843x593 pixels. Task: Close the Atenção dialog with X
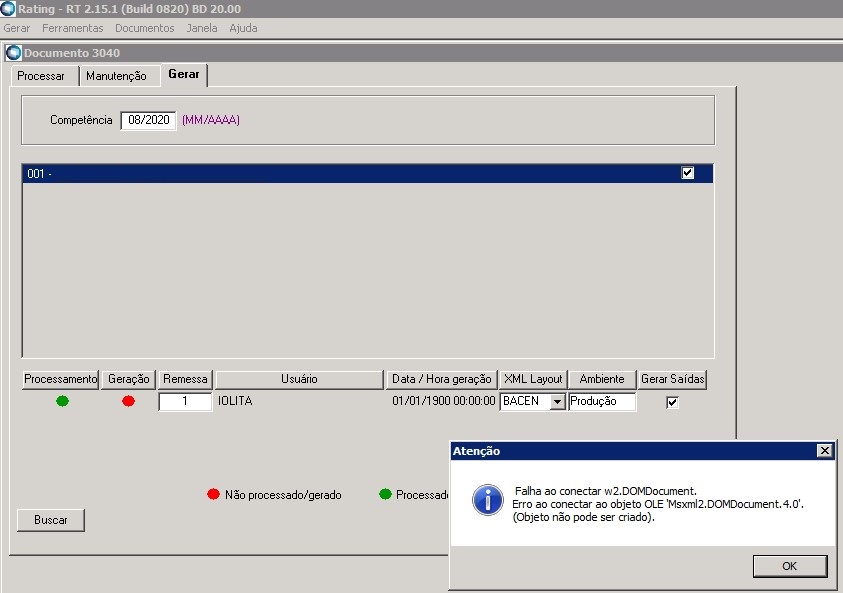pyautogui.click(x=825, y=451)
